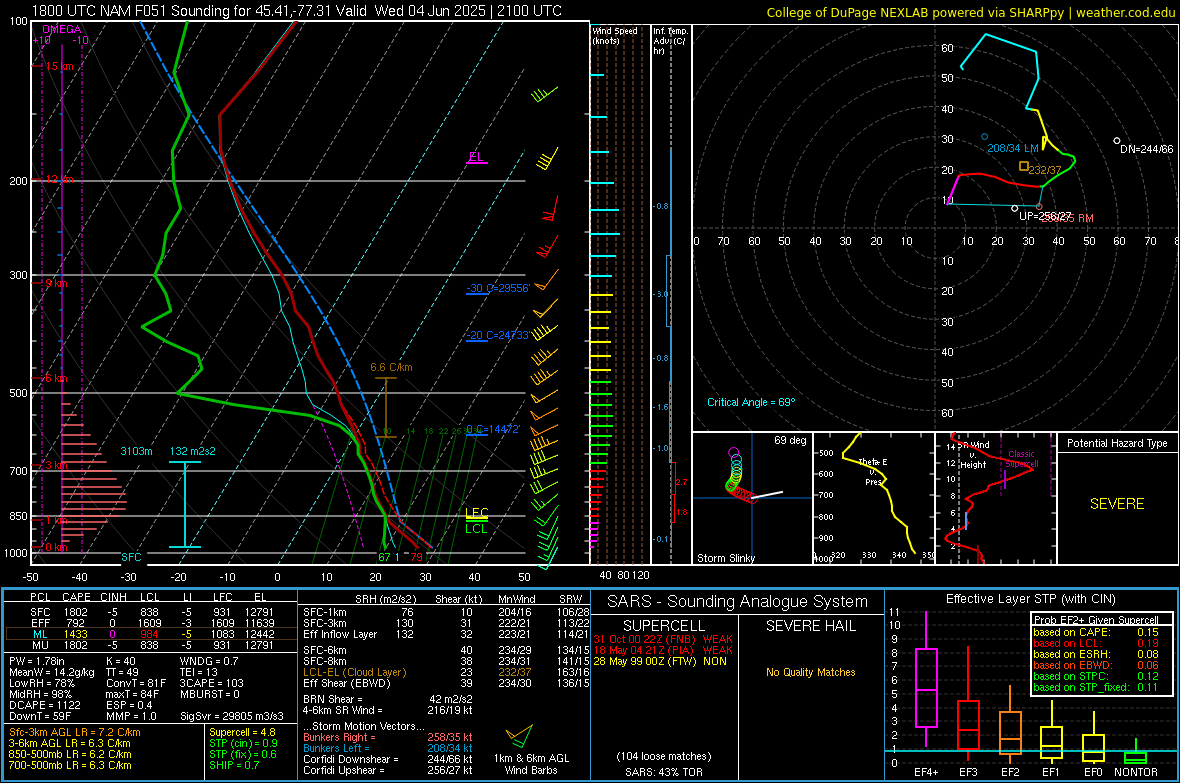This screenshot has width=1180, height=783.
Task: Click the LCL-EL (Cloud Layer) row label
Action: (x=354, y=672)
